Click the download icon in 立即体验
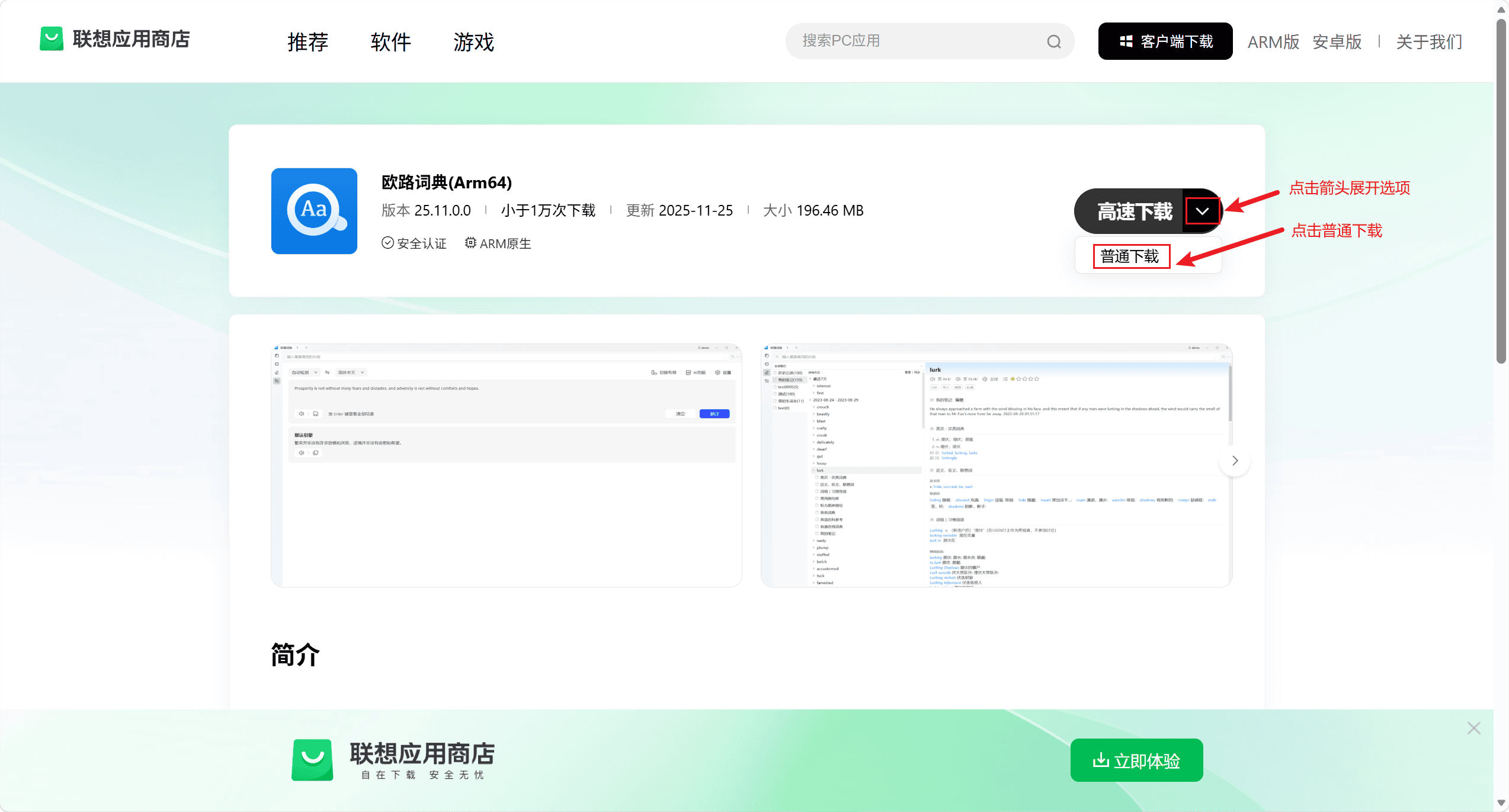 coord(1101,760)
